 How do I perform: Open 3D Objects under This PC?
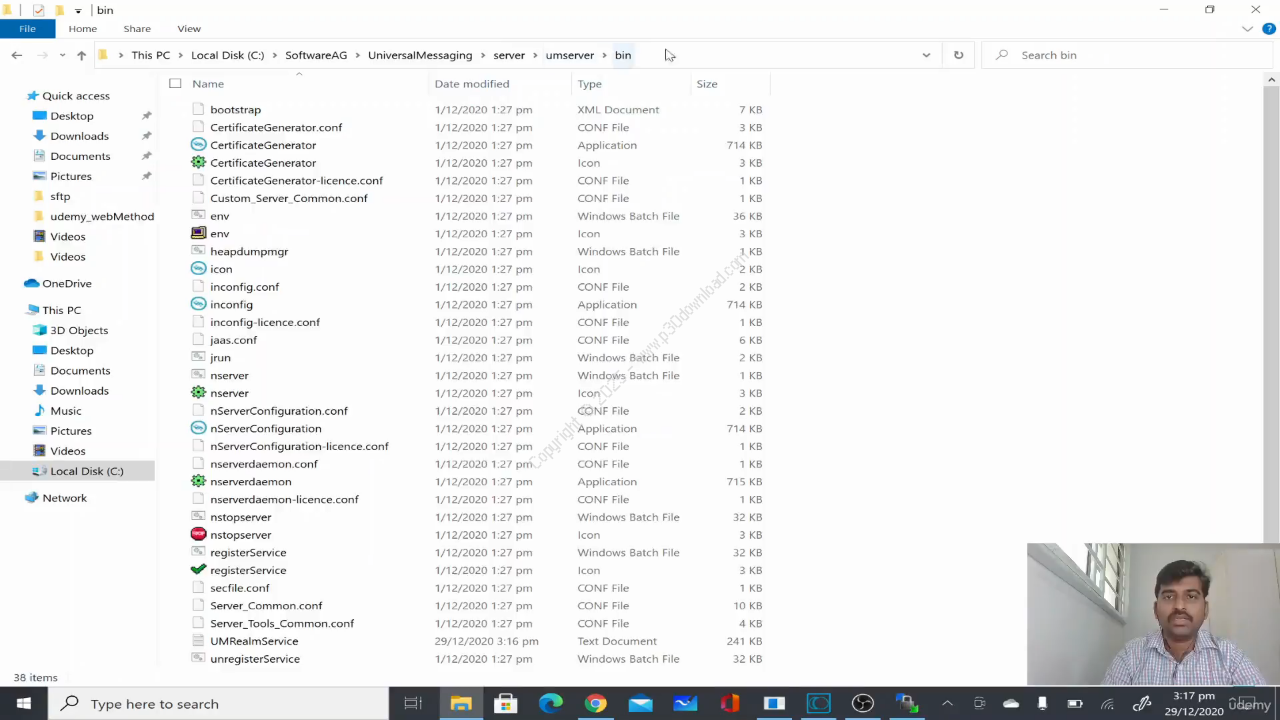(x=79, y=330)
